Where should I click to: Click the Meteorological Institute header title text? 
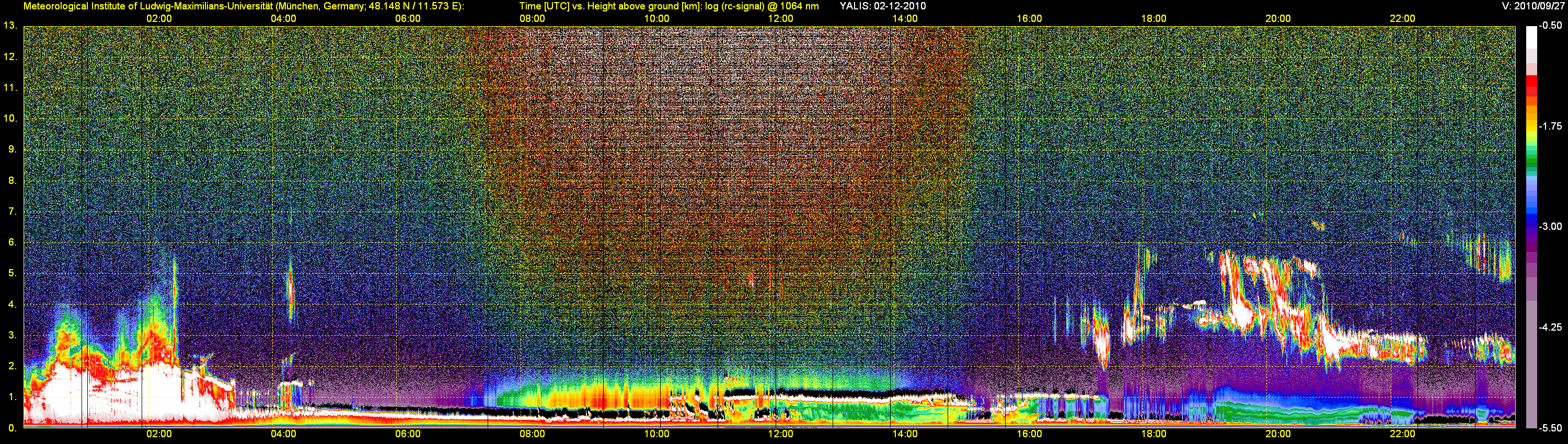(244, 6)
